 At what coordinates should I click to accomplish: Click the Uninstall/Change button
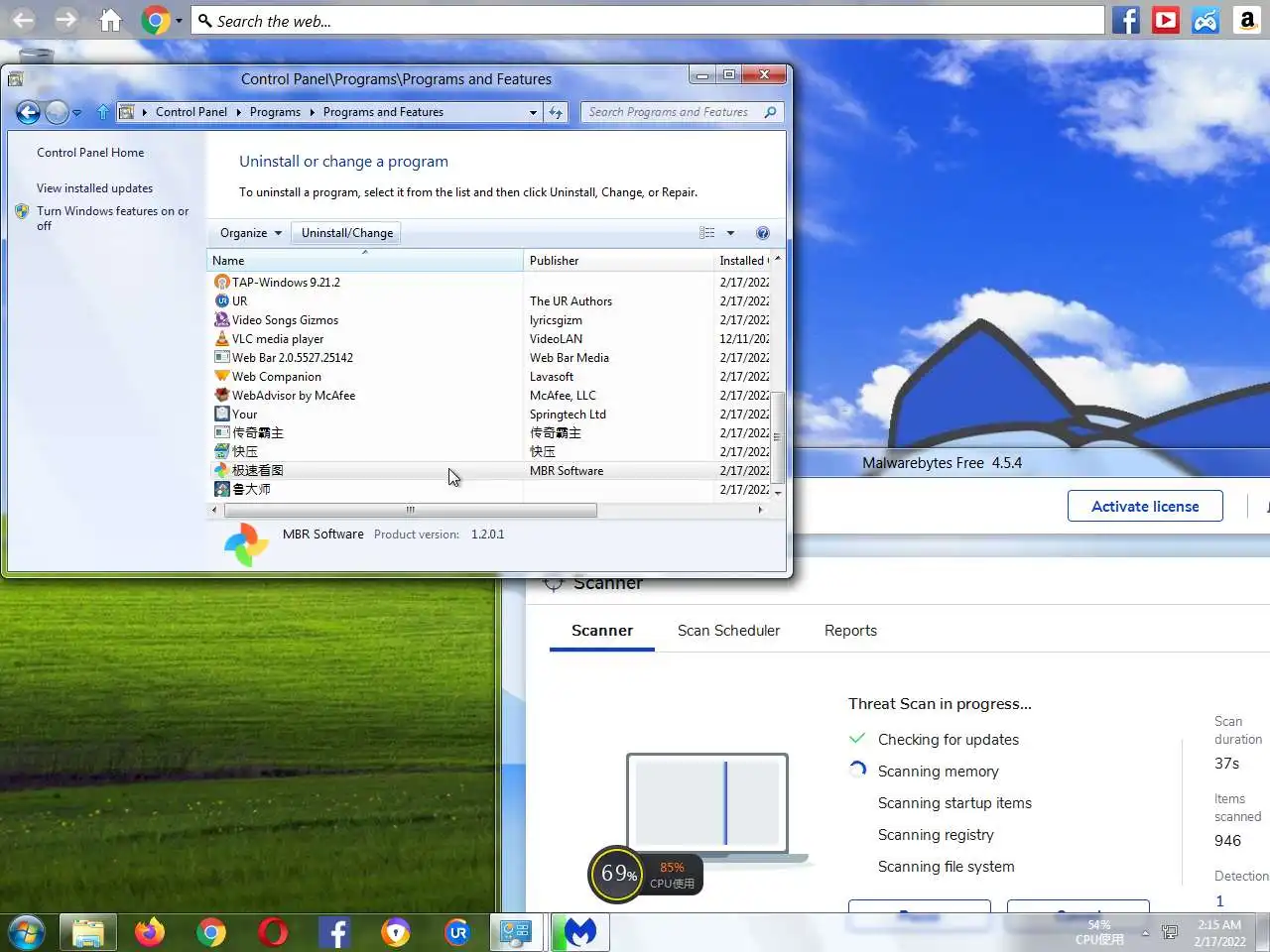347,233
